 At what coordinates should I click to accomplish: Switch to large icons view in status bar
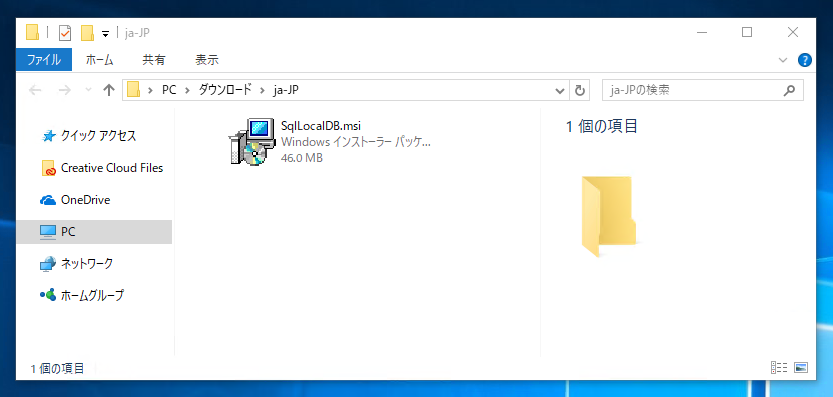801,367
